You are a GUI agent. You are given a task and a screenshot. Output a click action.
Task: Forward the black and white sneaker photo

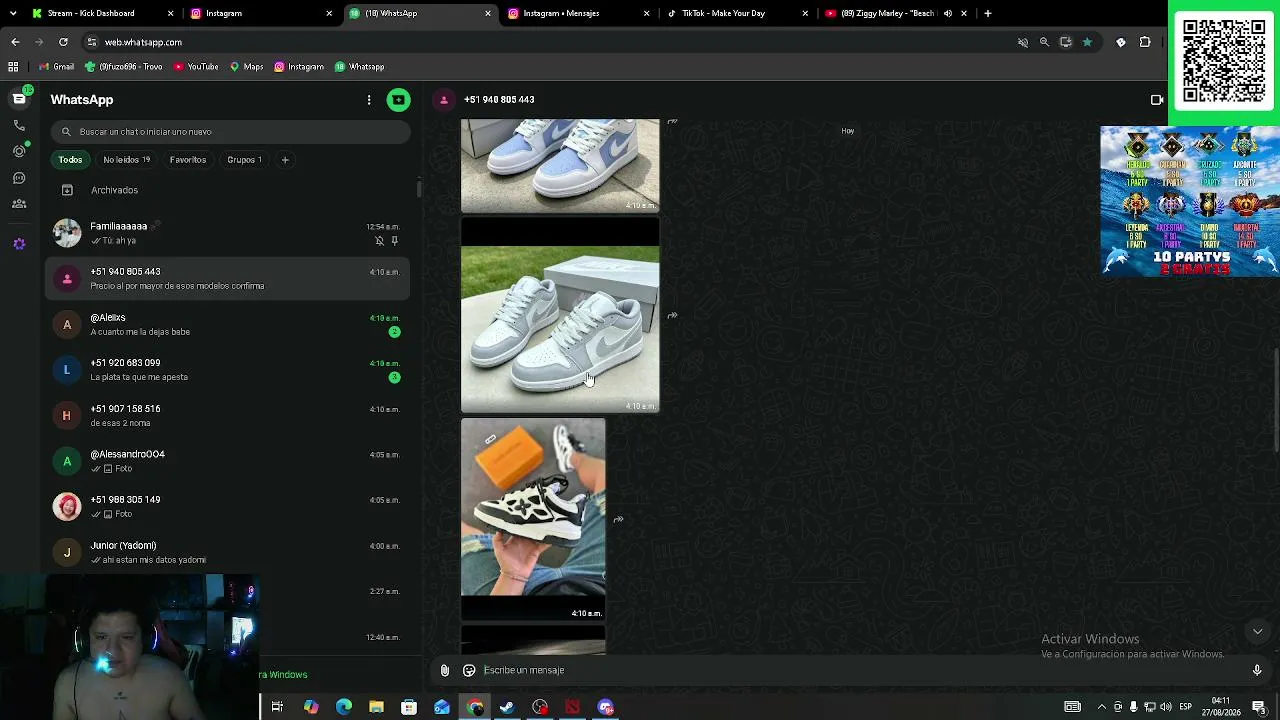(618, 519)
